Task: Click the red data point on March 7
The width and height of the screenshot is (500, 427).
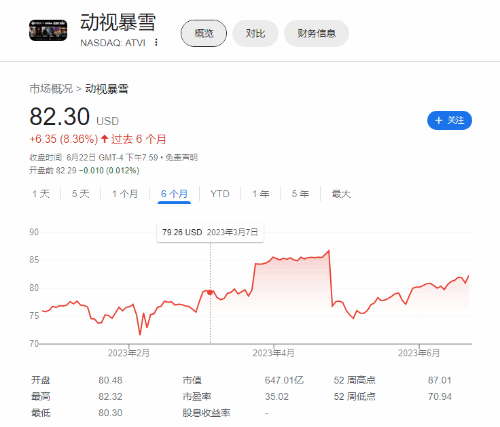Action: pyautogui.click(x=210, y=292)
